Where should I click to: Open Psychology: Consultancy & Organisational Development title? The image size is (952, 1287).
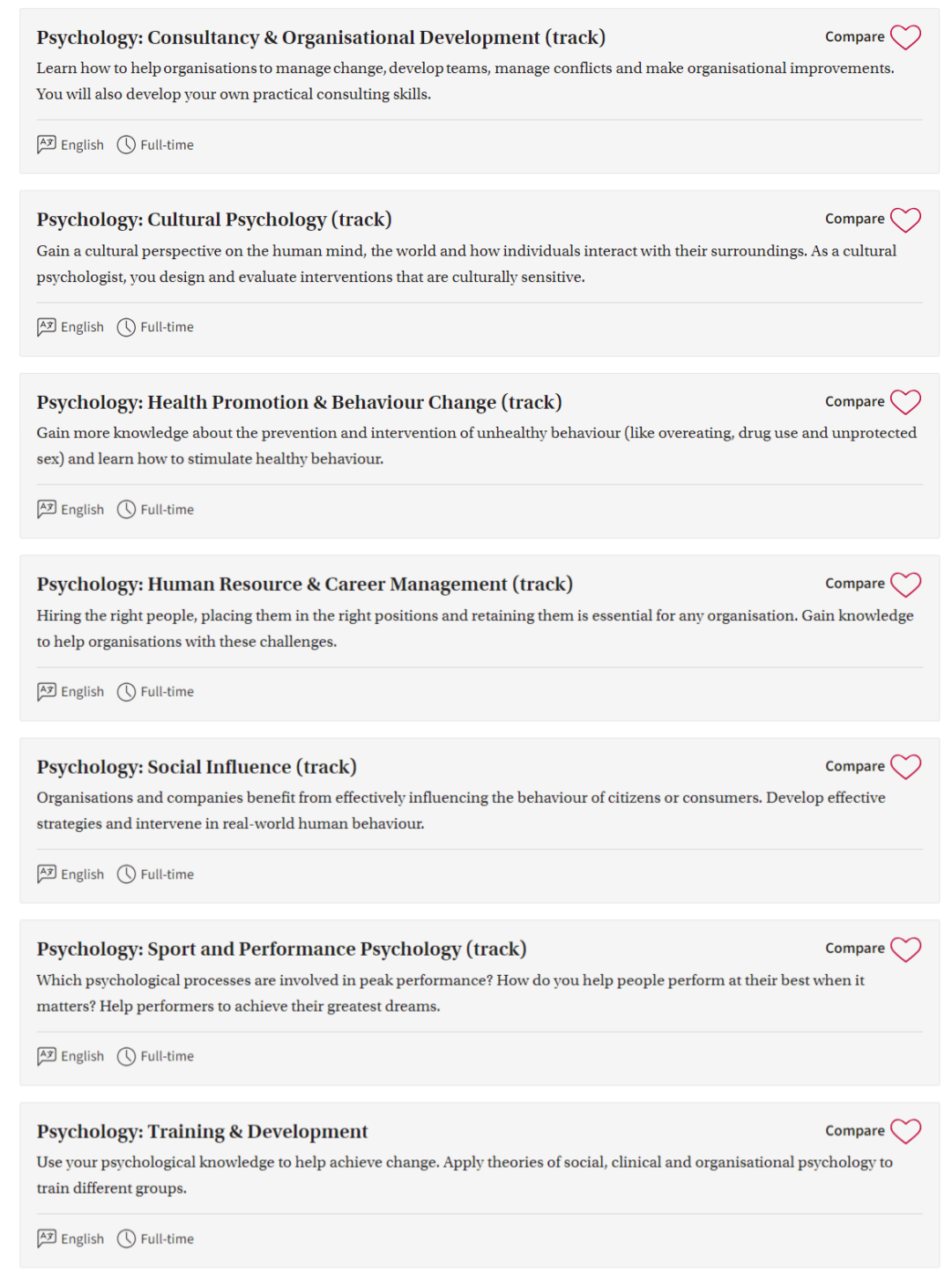[x=321, y=38]
